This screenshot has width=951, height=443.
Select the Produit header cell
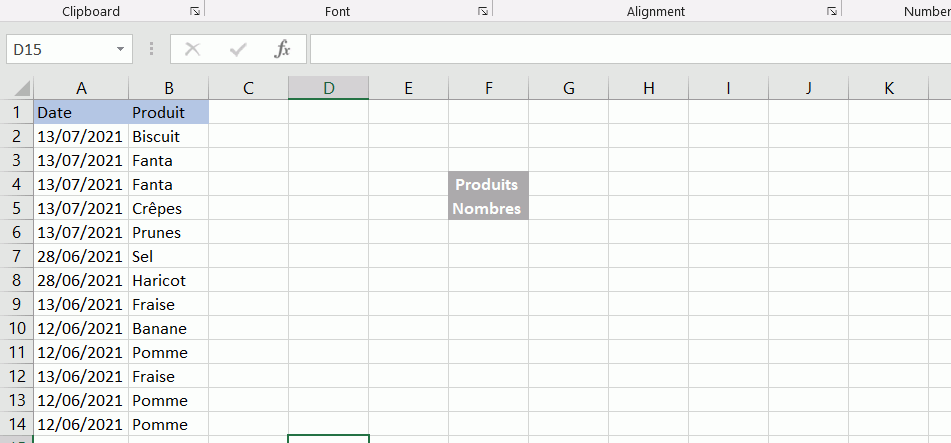coord(168,112)
